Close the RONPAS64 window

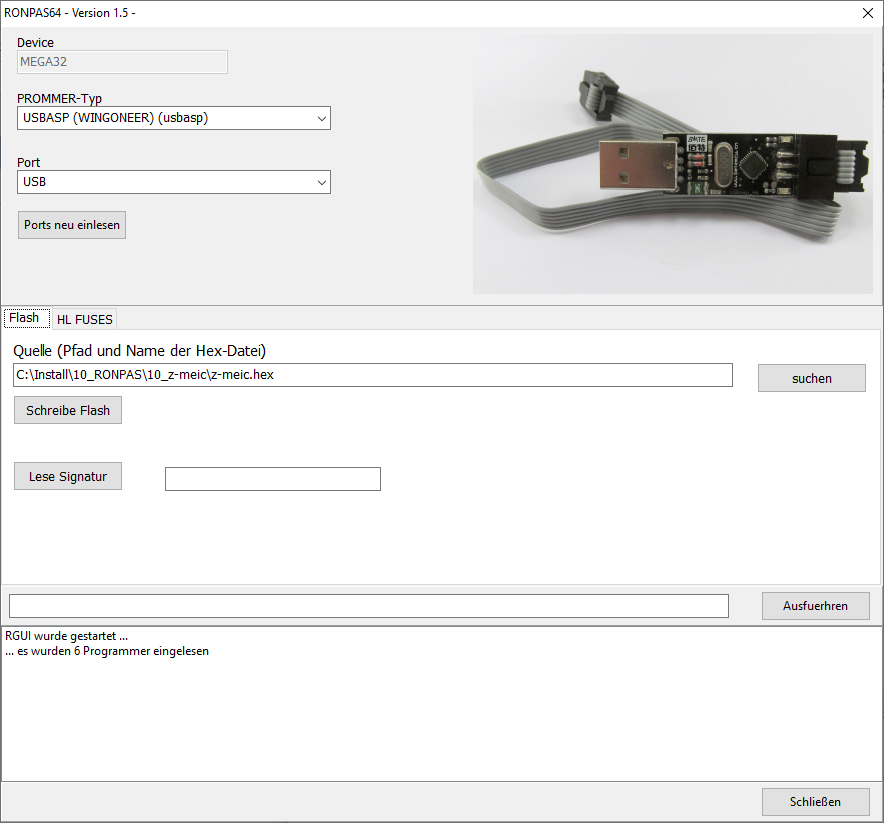click(x=868, y=13)
